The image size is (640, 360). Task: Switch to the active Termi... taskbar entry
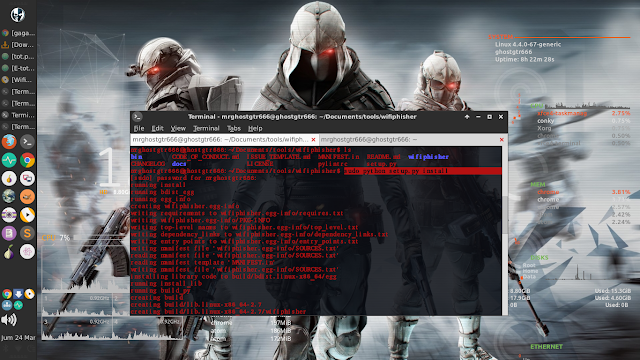[x=18, y=115]
